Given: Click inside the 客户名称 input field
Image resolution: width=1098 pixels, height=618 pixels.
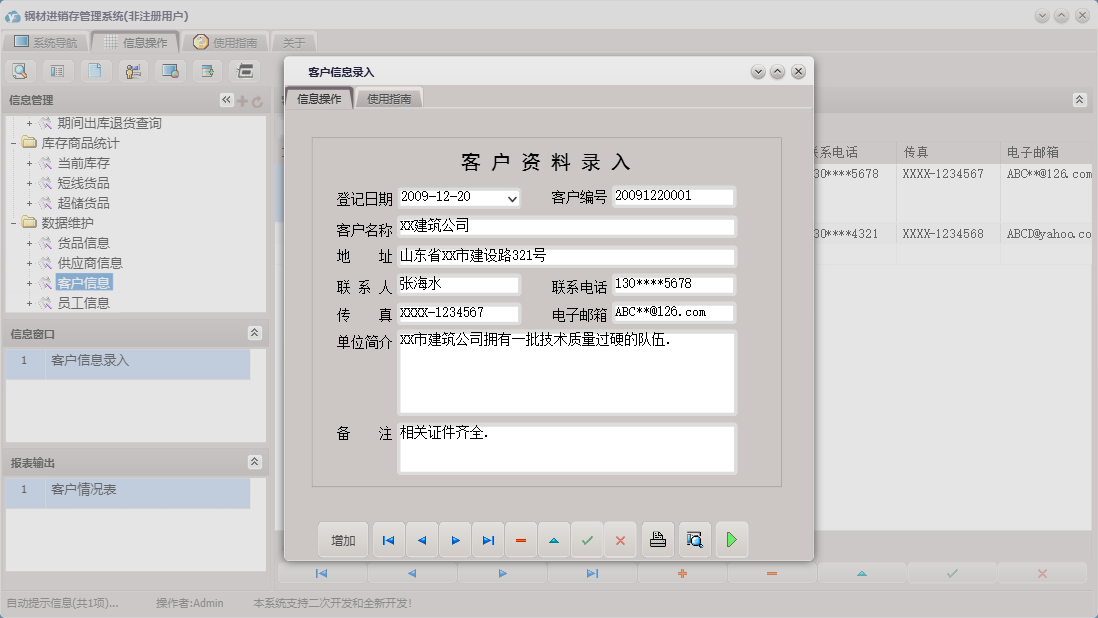Looking at the screenshot, I should pyautogui.click(x=567, y=226).
